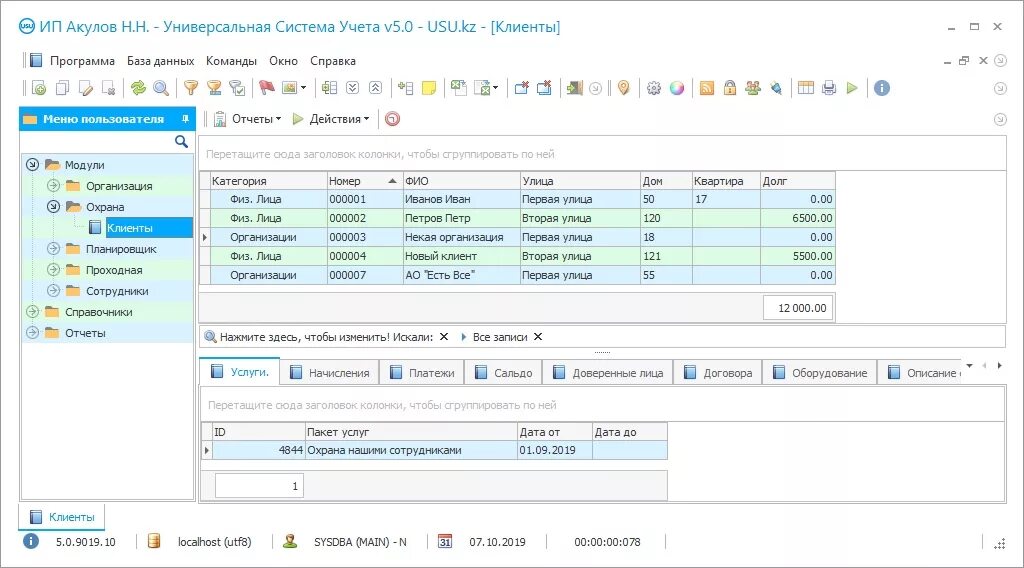Image resolution: width=1024 pixels, height=568 pixels.
Task: Open the Программа menu
Action: coord(82,61)
